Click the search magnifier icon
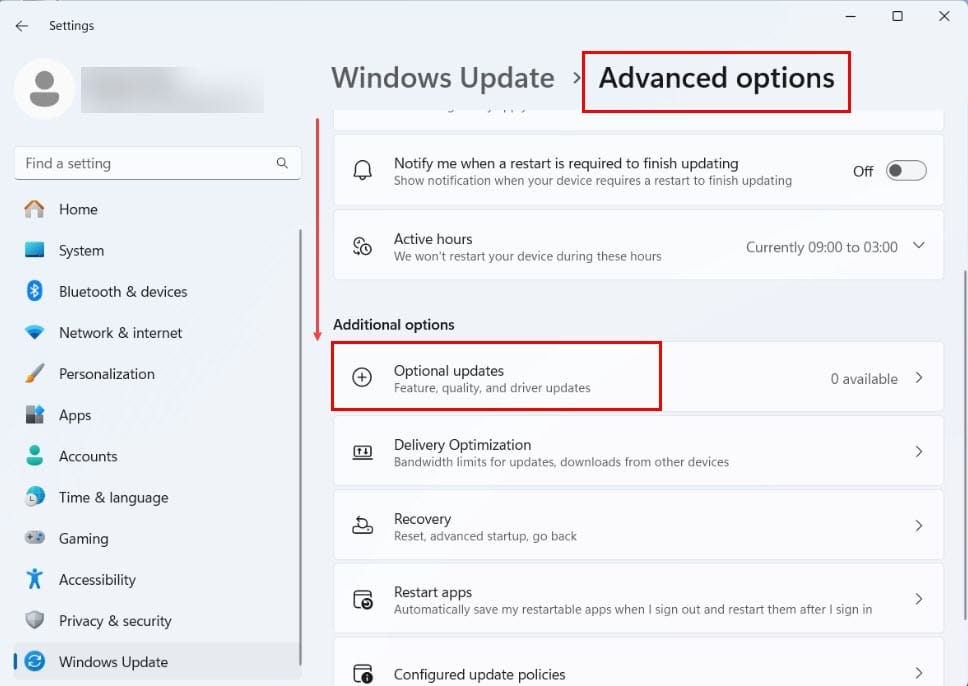 (282, 163)
